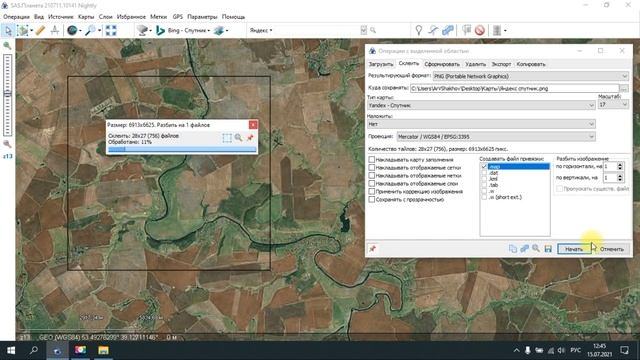Switch to the Загрузить tab
This screenshot has width=640, height=360.
tap(380, 64)
